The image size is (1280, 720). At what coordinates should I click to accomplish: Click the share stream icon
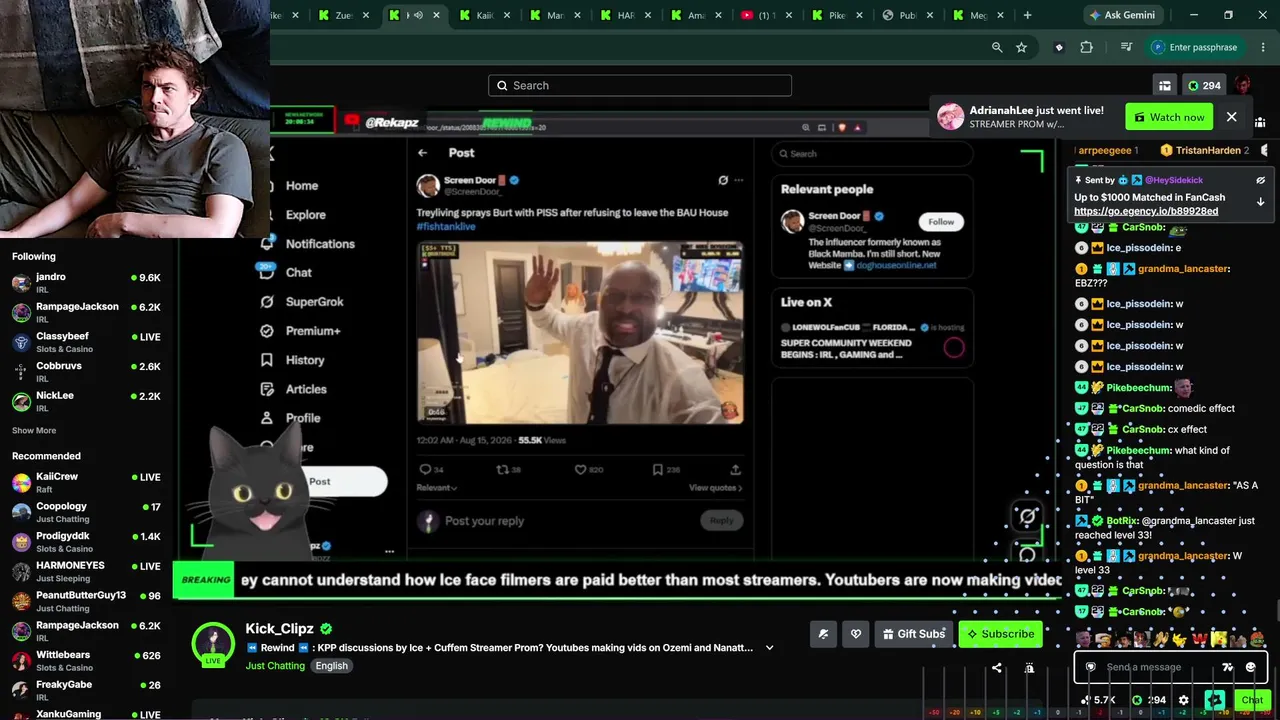996,668
